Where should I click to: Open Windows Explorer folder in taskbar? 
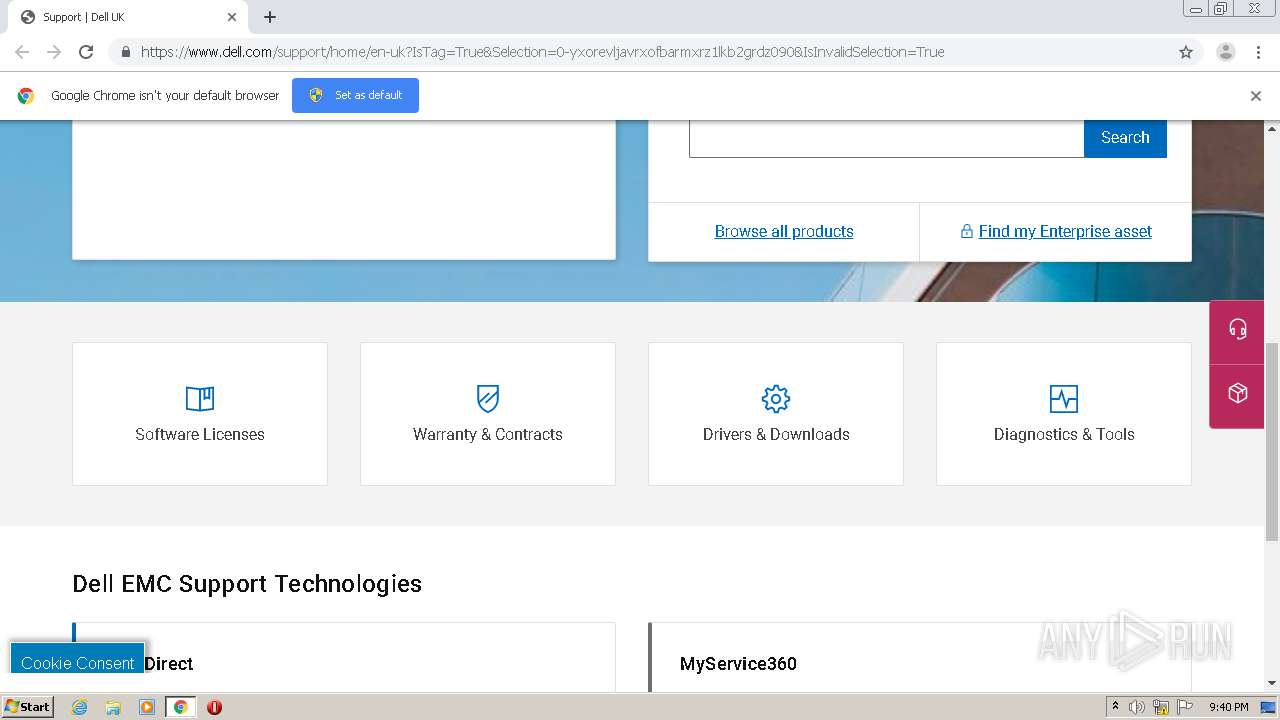click(113, 707)
